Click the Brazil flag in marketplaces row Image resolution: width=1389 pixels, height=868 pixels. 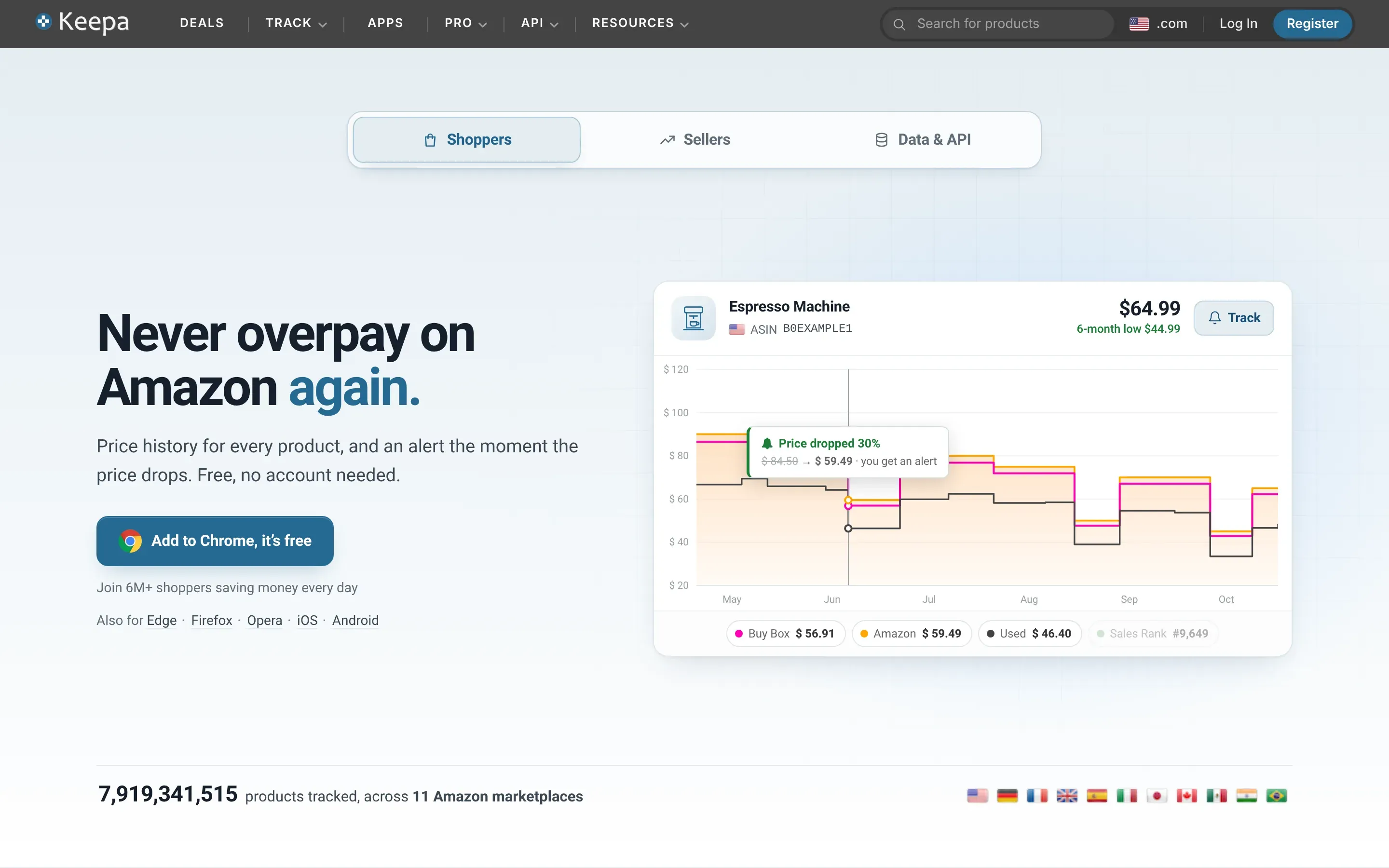coord(1276,796)
